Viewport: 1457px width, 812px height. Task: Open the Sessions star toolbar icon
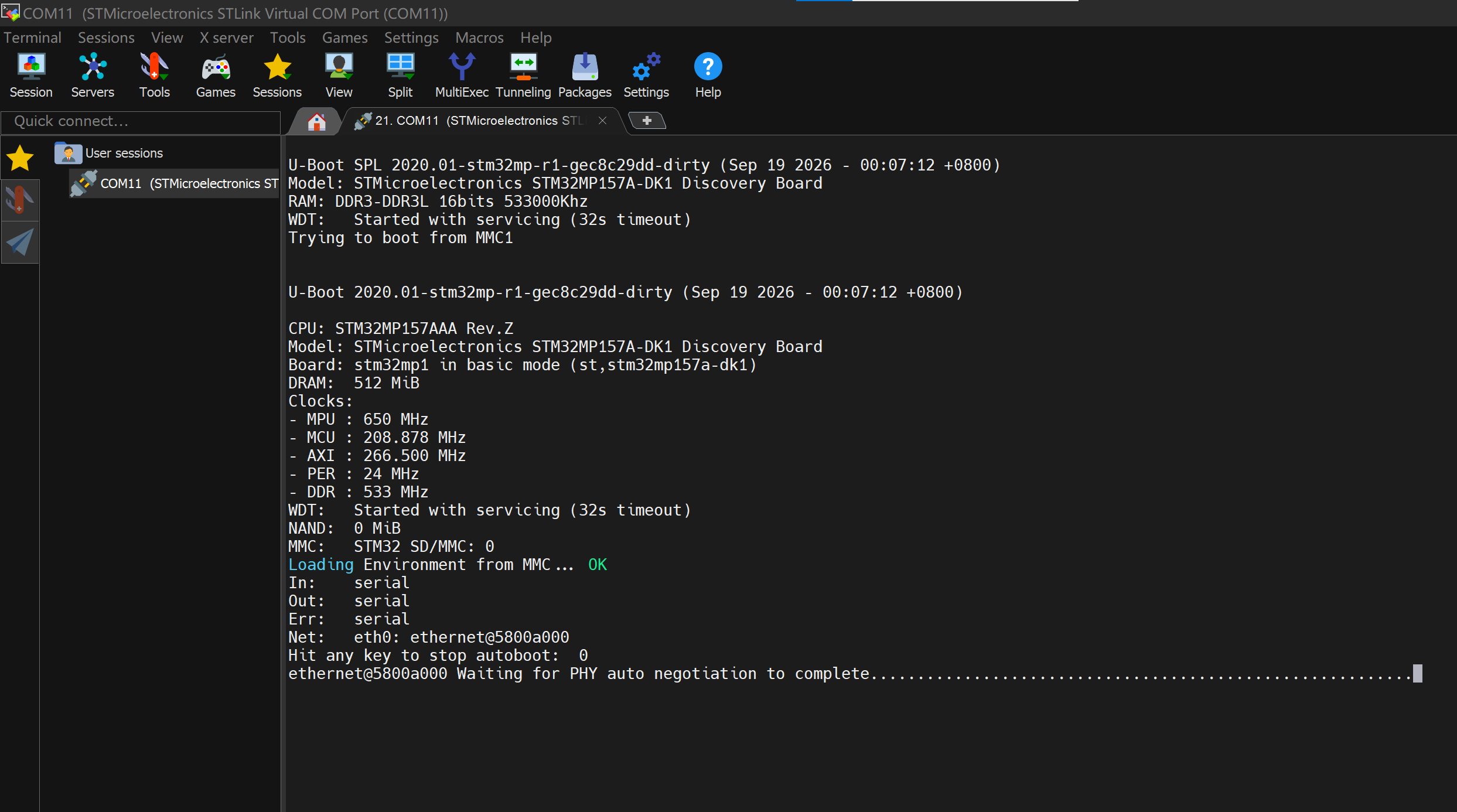(x=277, y=76)
